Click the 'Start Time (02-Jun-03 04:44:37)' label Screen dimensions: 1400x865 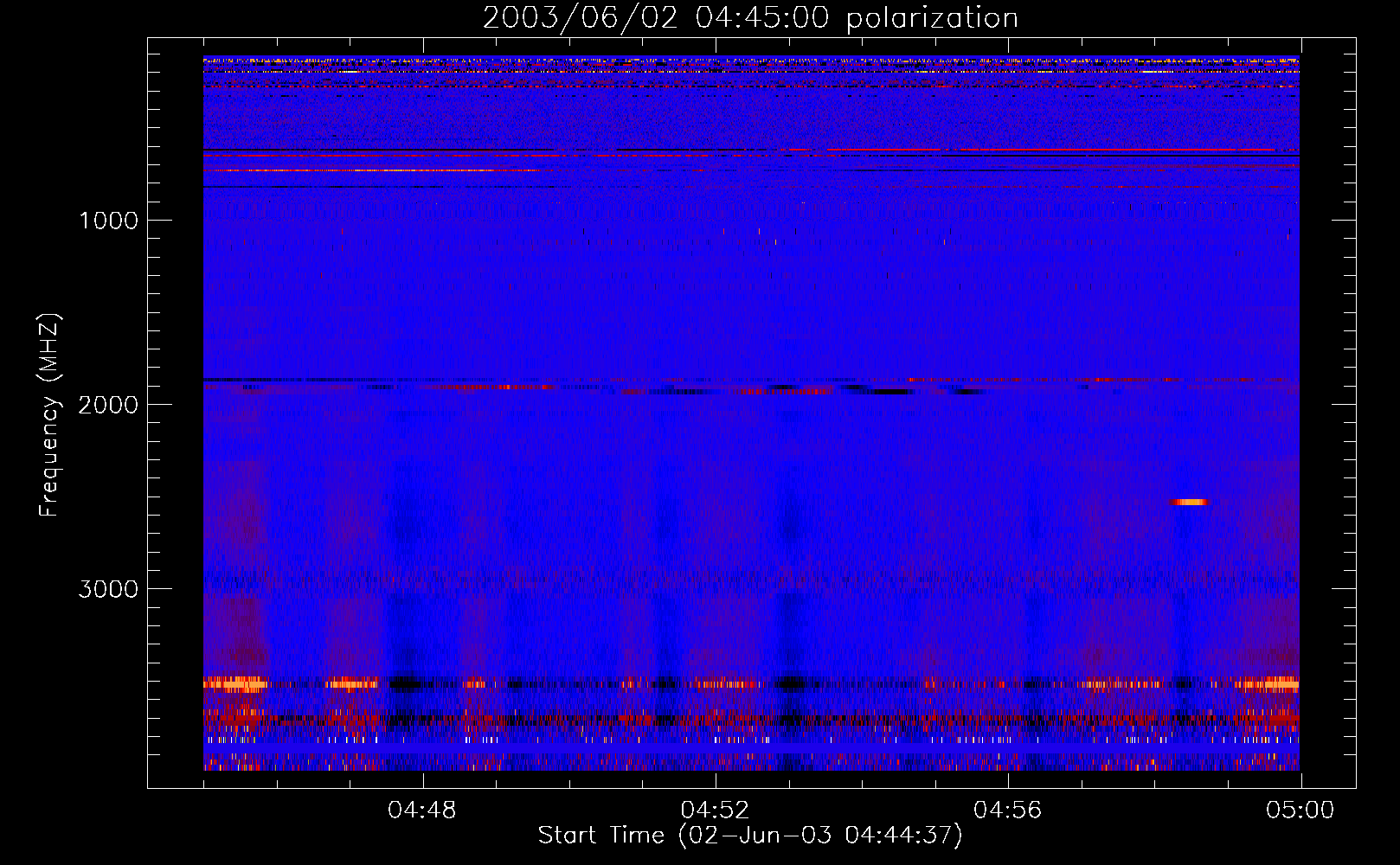[750, 836]
